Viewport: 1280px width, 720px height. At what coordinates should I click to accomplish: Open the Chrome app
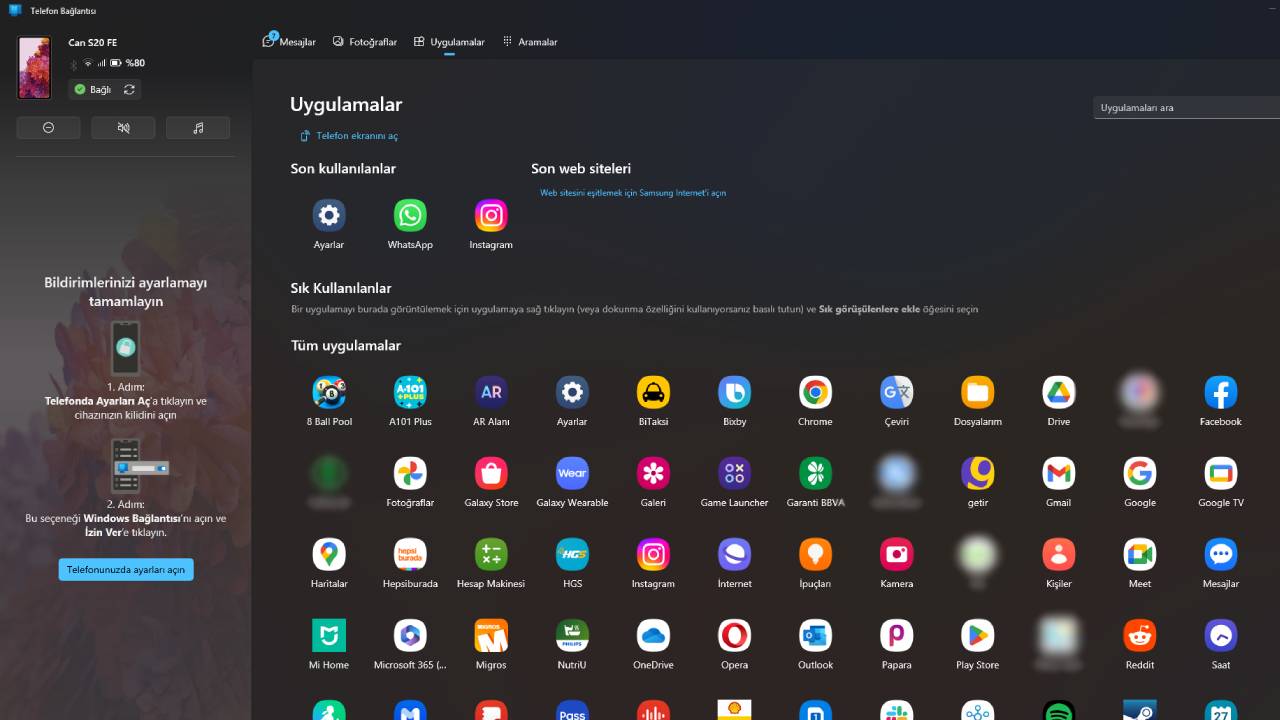point(814,393)
